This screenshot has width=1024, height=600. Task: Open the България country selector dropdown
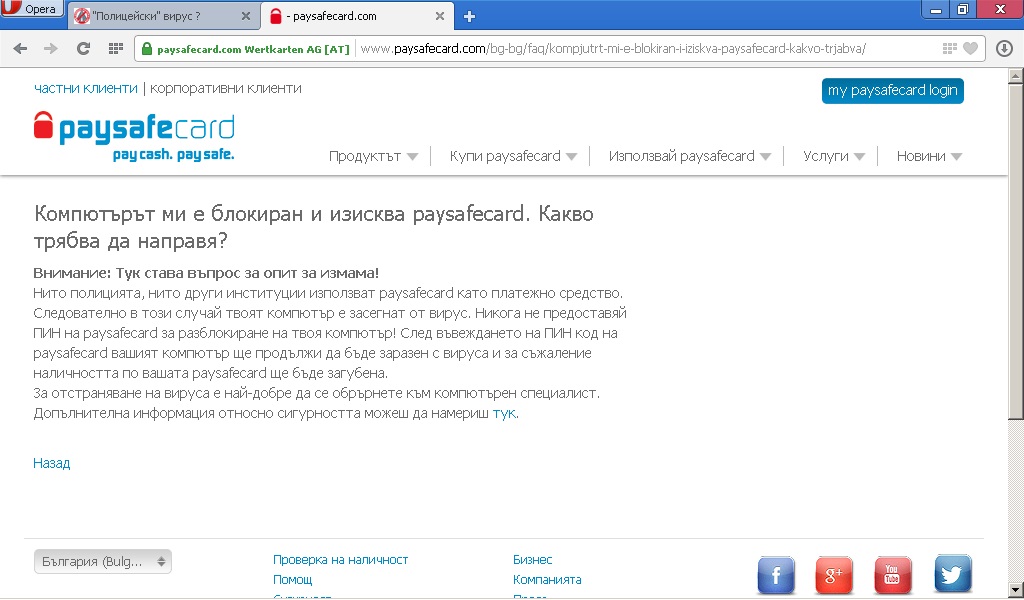tap(103, 561)
